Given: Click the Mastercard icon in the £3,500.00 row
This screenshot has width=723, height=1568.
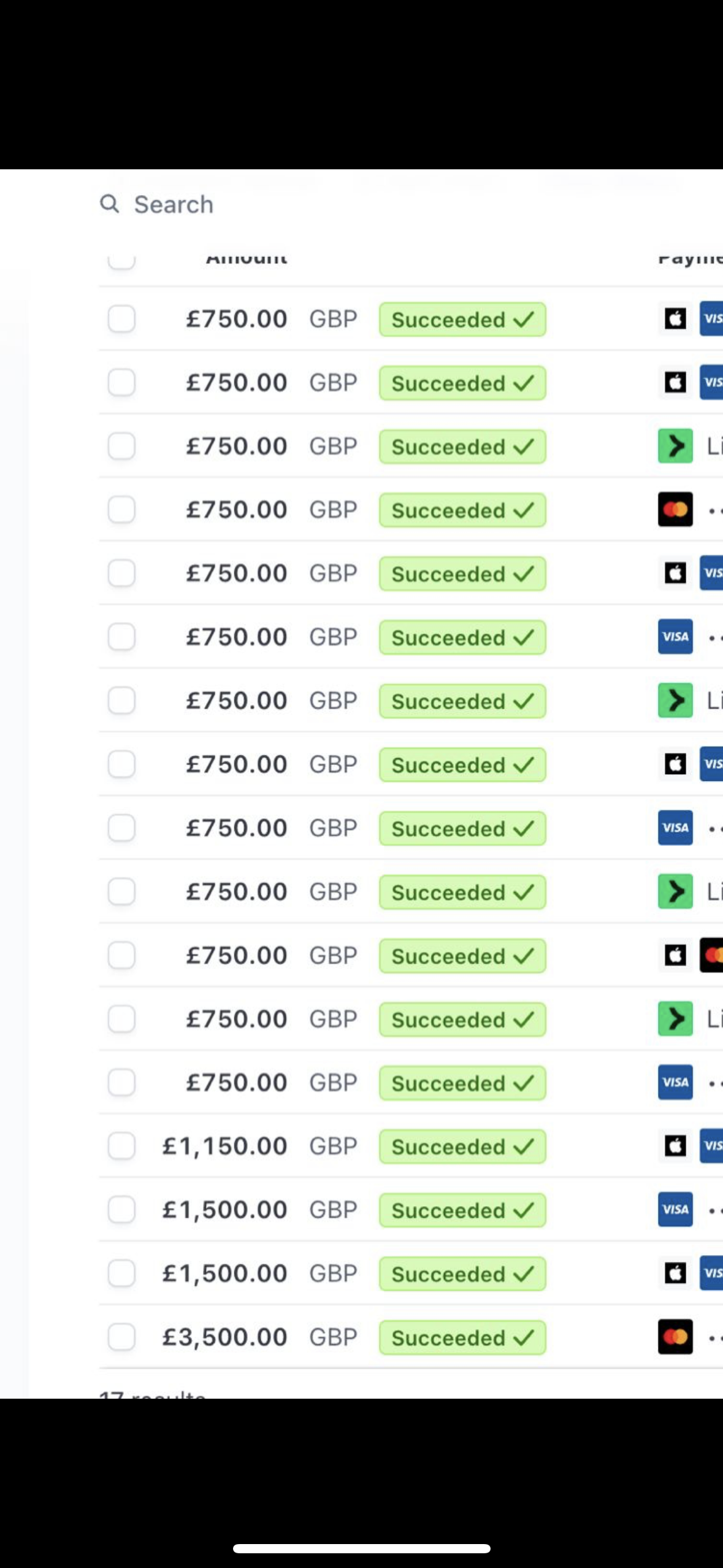Looking at the screenshot, I should tap(675, 1337).
